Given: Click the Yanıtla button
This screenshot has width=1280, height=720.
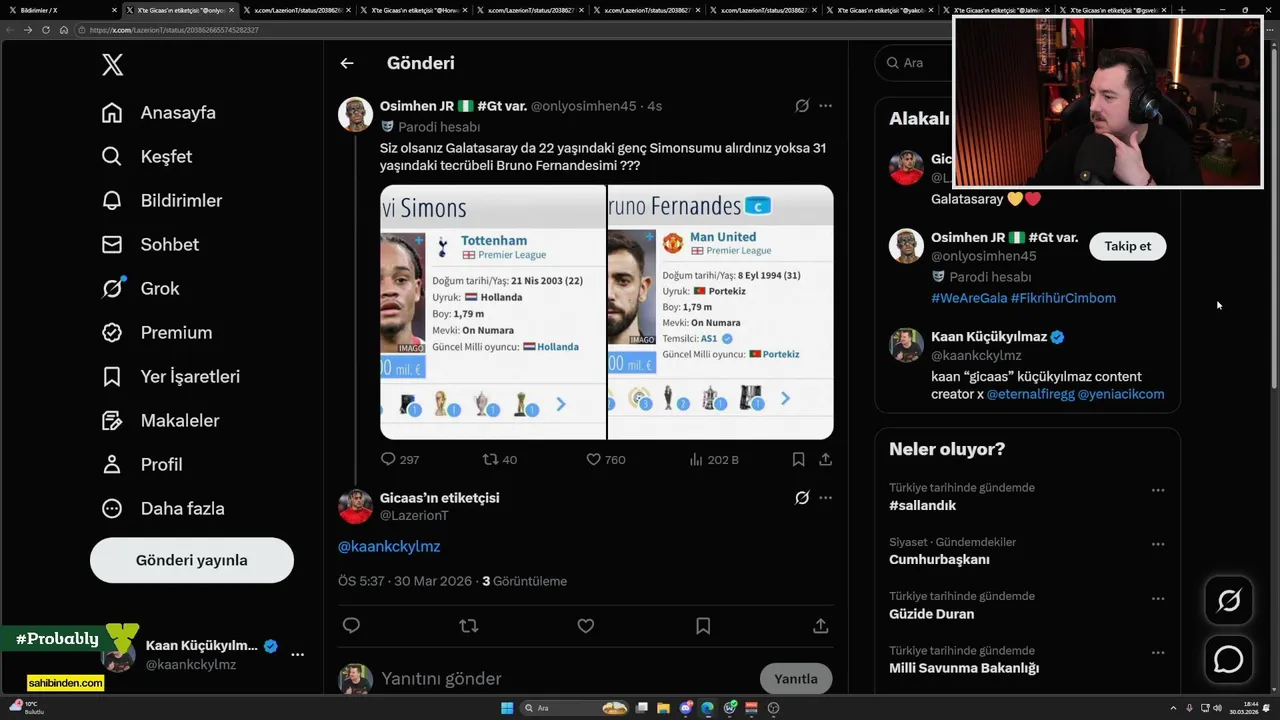Looking at the screenshot, I should [796, 679].
